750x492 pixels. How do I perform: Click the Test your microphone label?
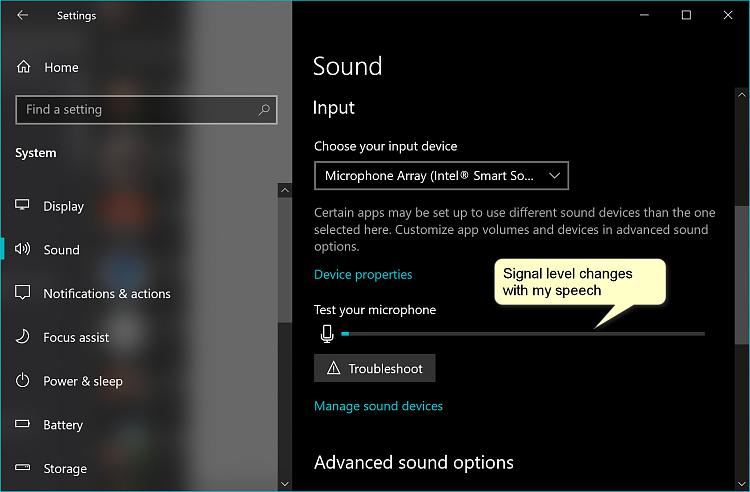point(375,310)
